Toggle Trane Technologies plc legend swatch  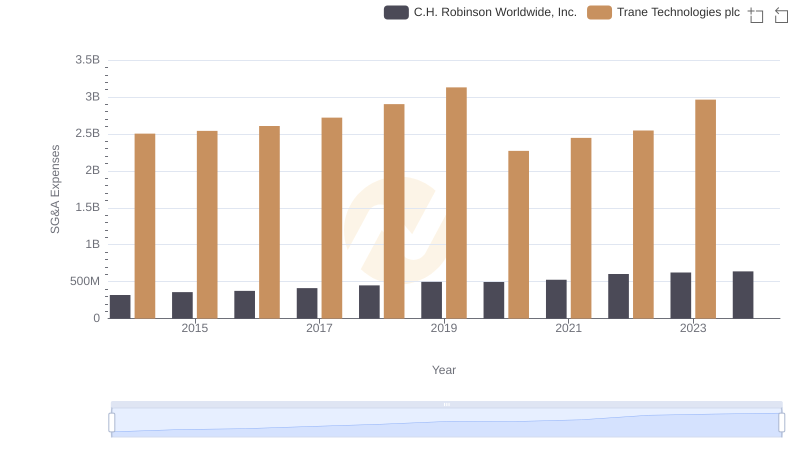[x=599, y=13]
